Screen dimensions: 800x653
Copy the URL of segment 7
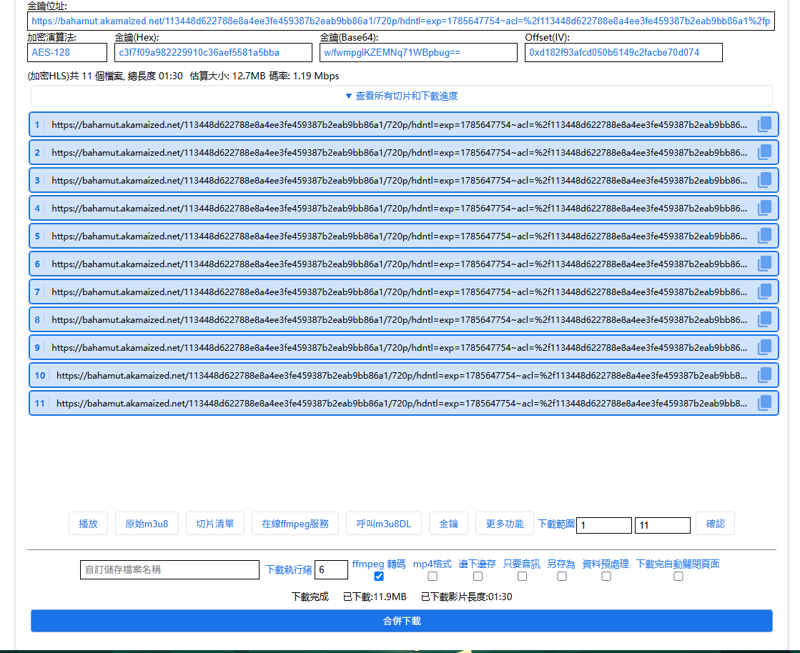764,292
